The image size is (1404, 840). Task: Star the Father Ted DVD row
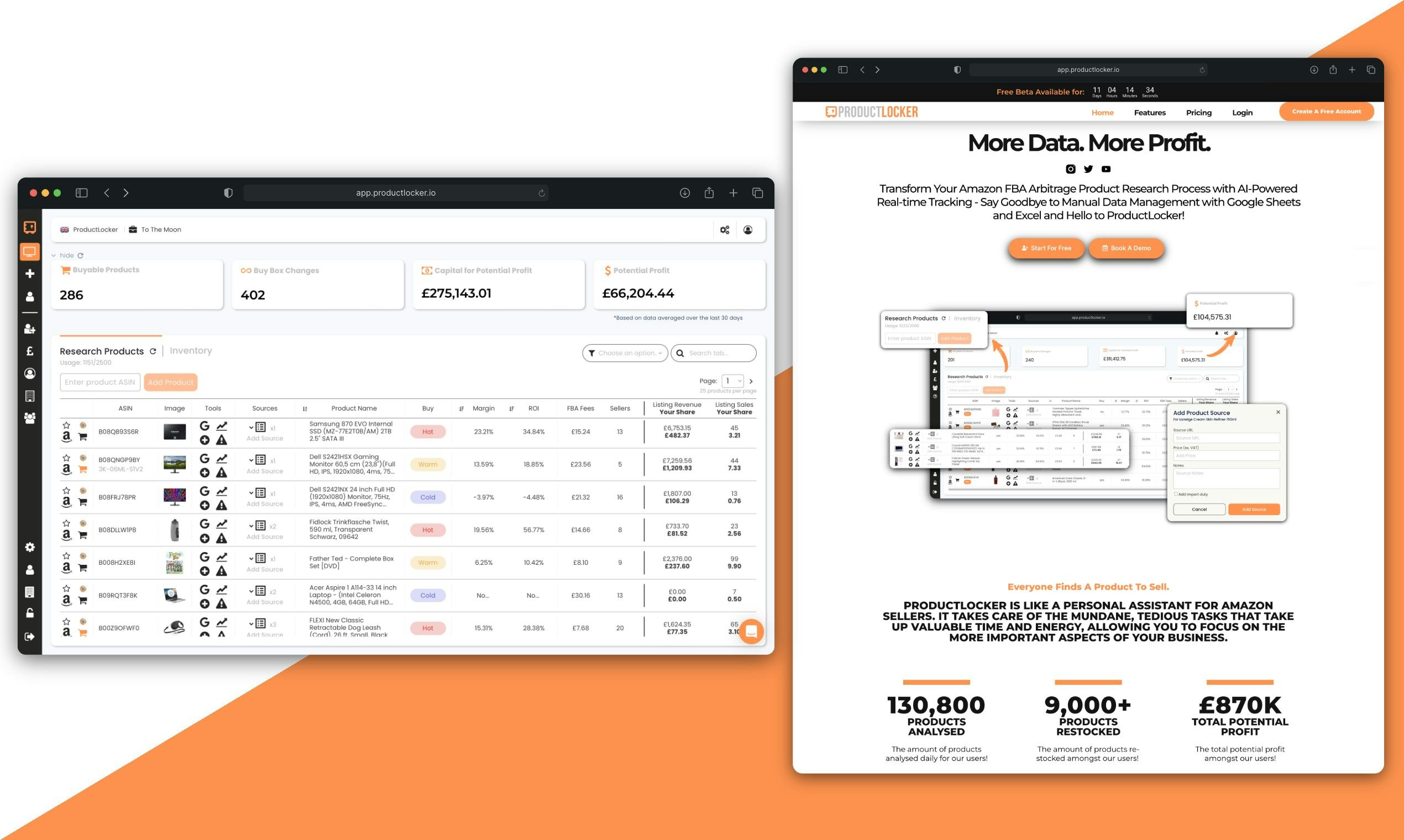tap(66, 556)
